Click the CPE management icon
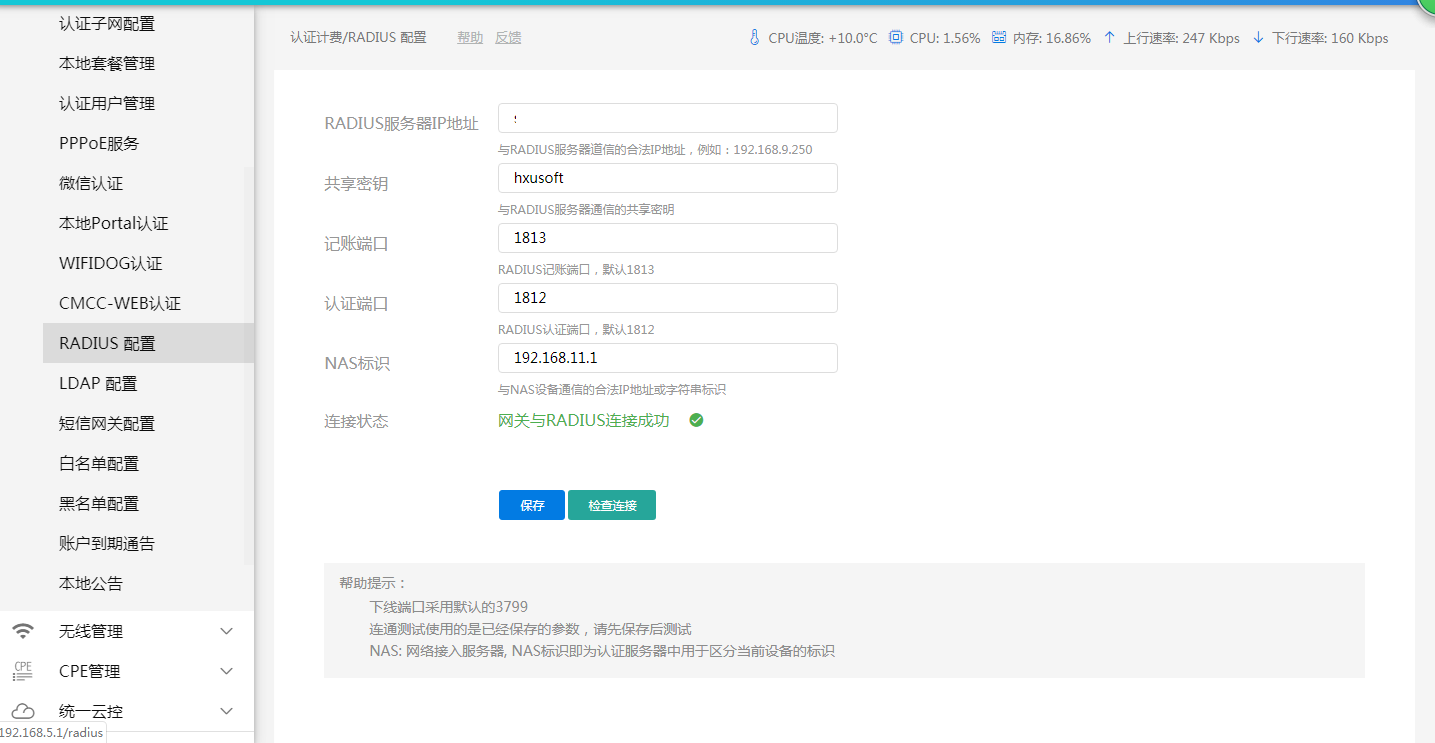 (22, 671)
